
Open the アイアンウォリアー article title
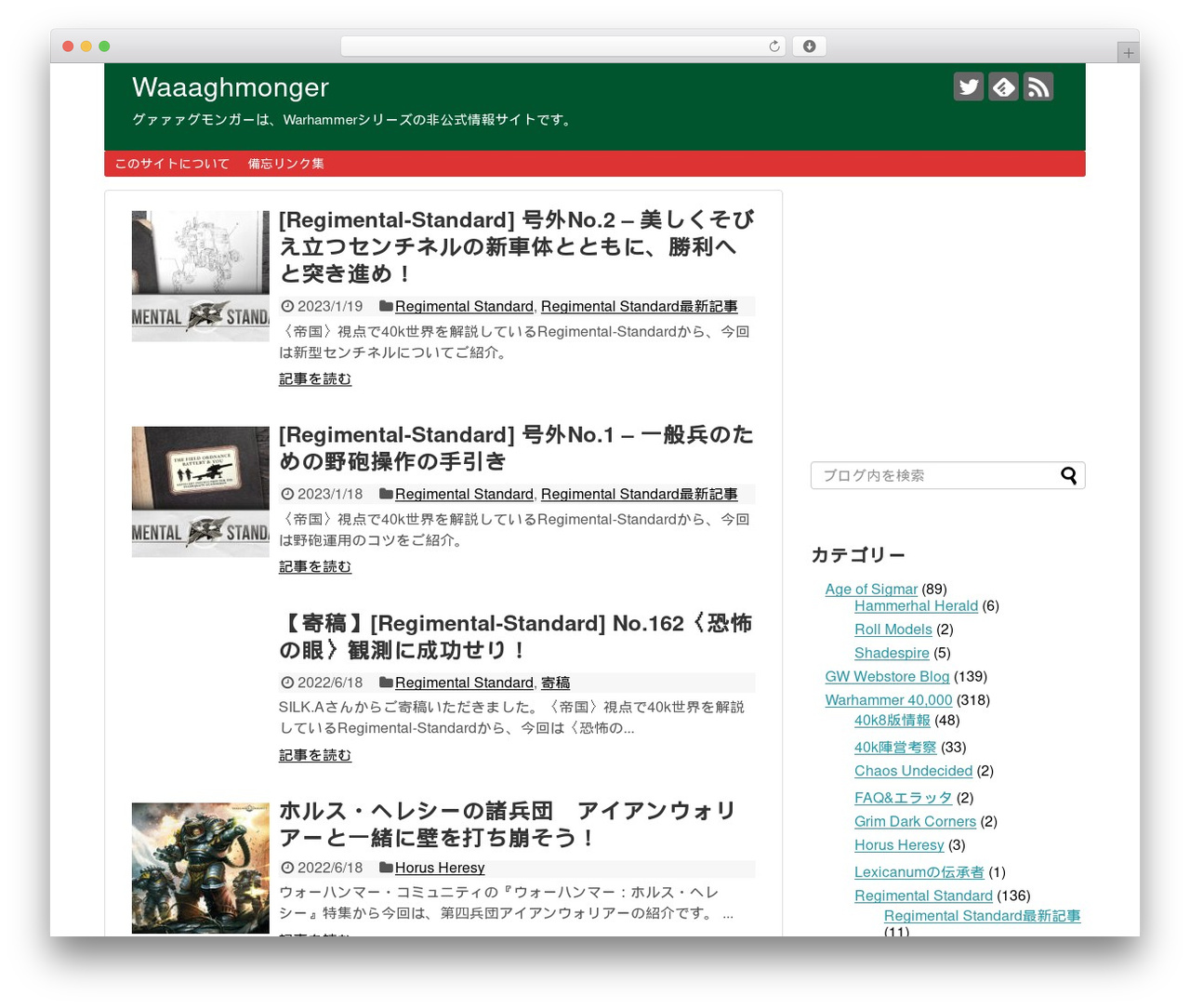click(x=509, y=824)
